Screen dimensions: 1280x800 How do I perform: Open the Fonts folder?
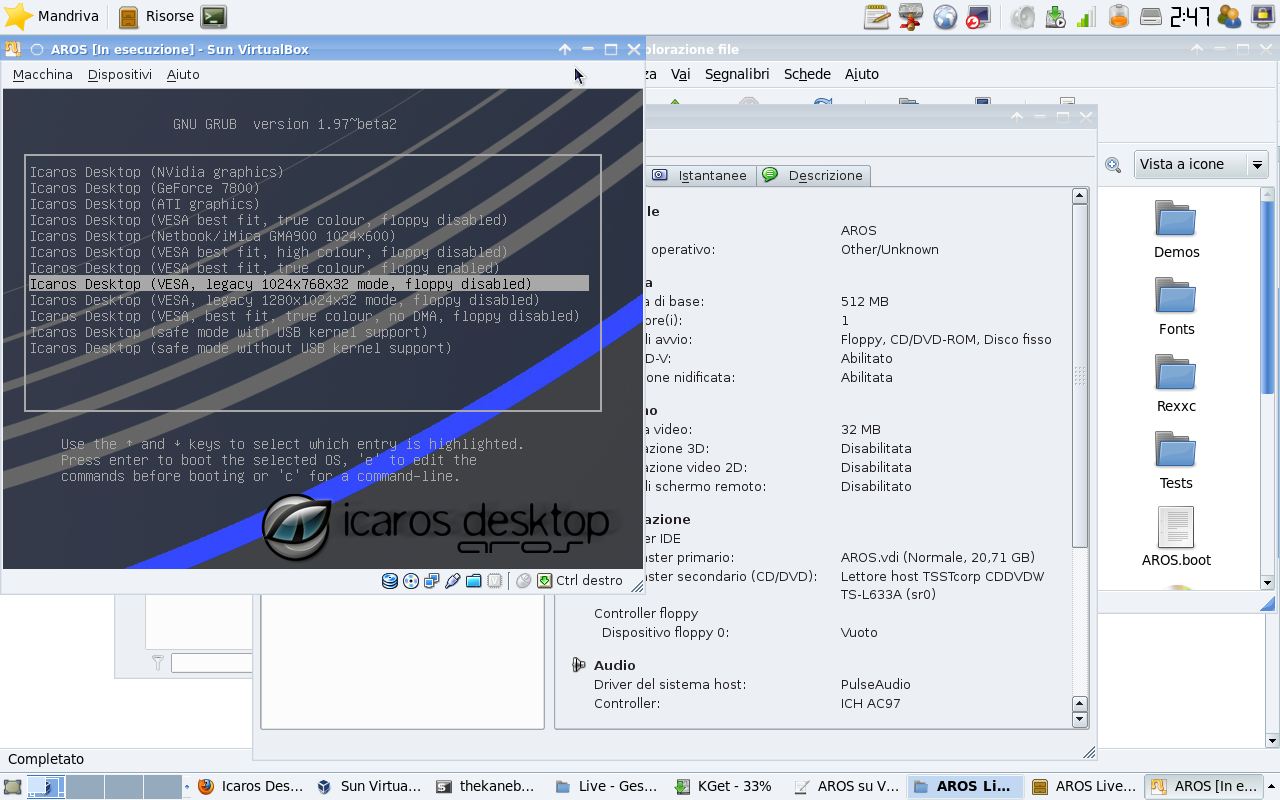(x=1176, y=307)
